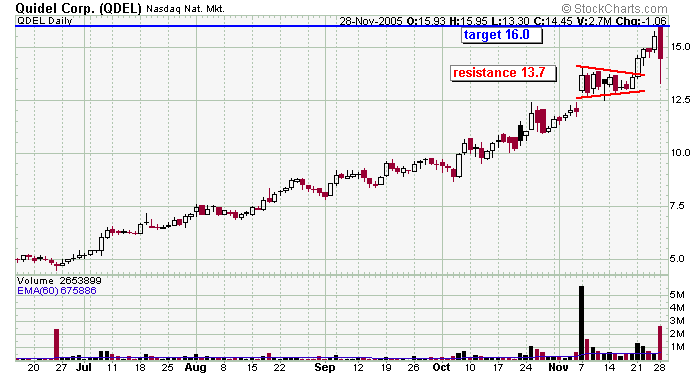
Task: Click the tallest black volume bar at Nov 7
Action: click(581, 323)
